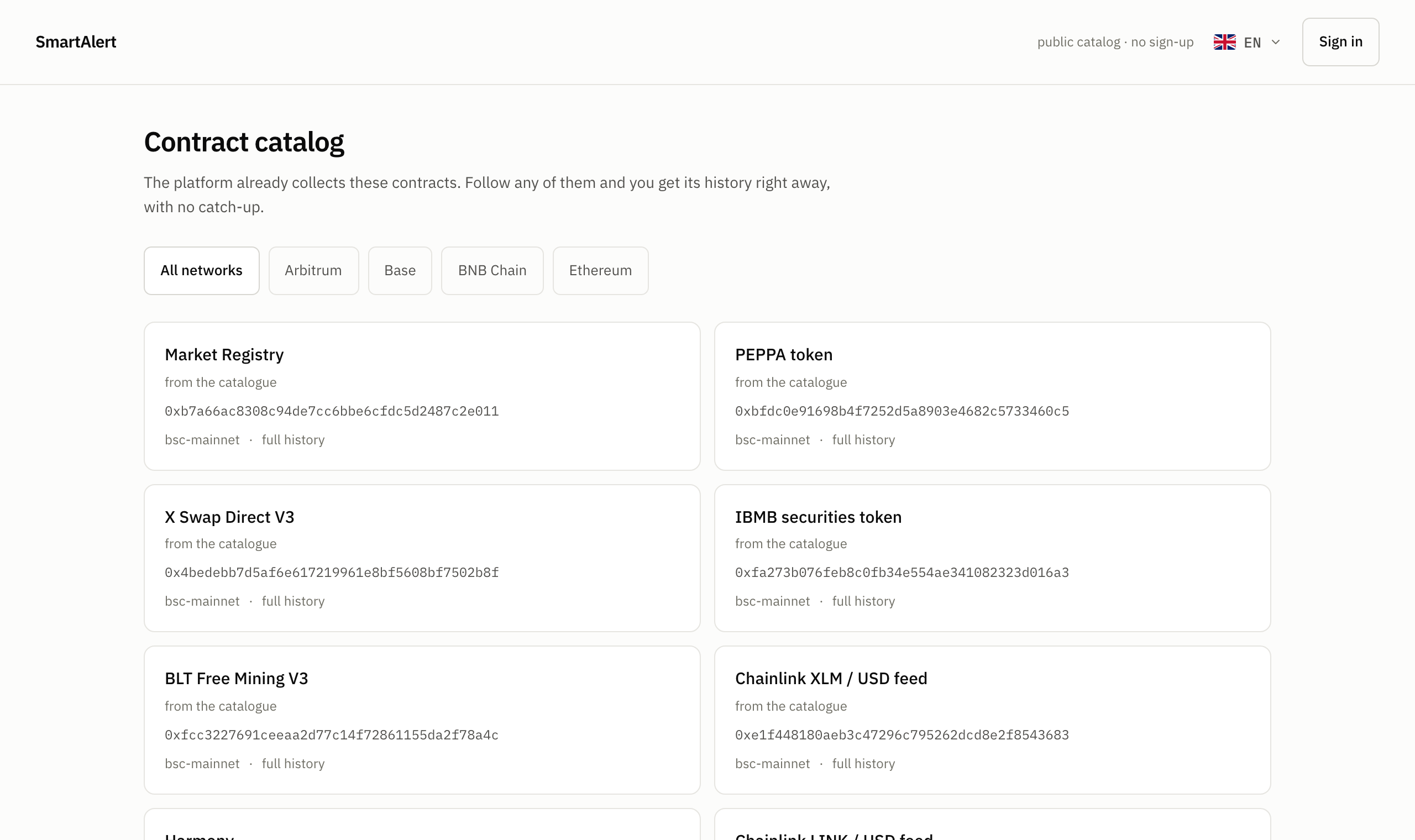Image resolution: width=1415 pixels, height=840 pixels.
Task: Open the X Swap Direct V3 title
Action: click(x=229, y=517)
